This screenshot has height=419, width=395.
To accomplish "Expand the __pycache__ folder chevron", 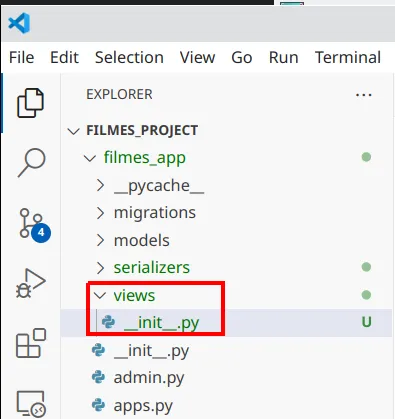I will click(100, 185).
